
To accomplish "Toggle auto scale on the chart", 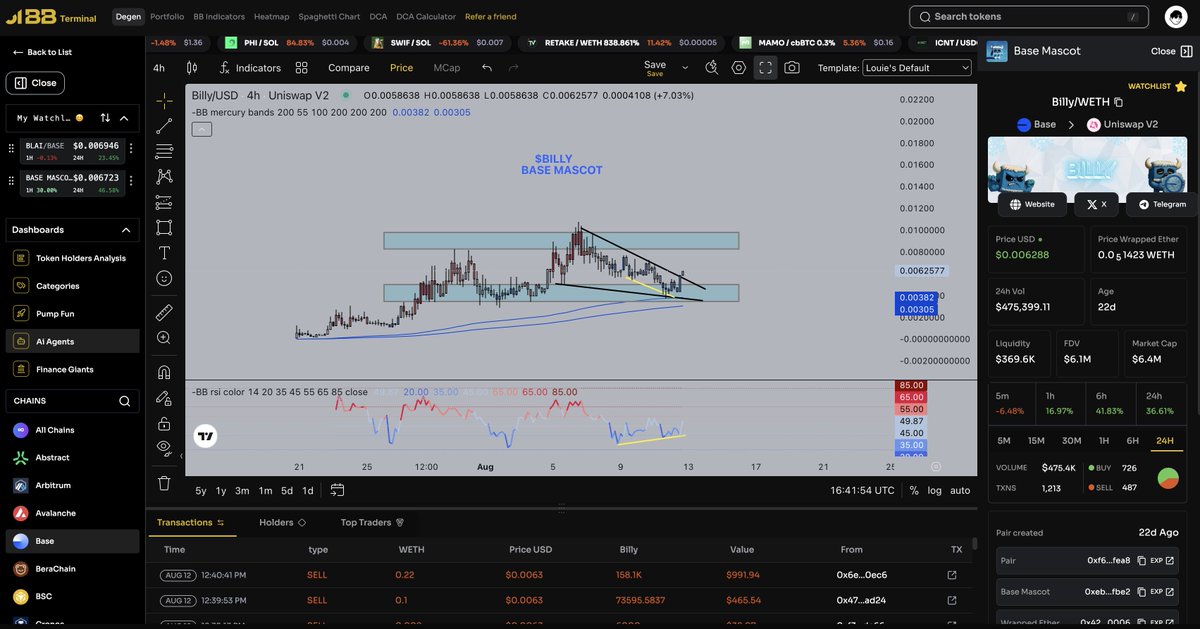I will click(960, 490).
